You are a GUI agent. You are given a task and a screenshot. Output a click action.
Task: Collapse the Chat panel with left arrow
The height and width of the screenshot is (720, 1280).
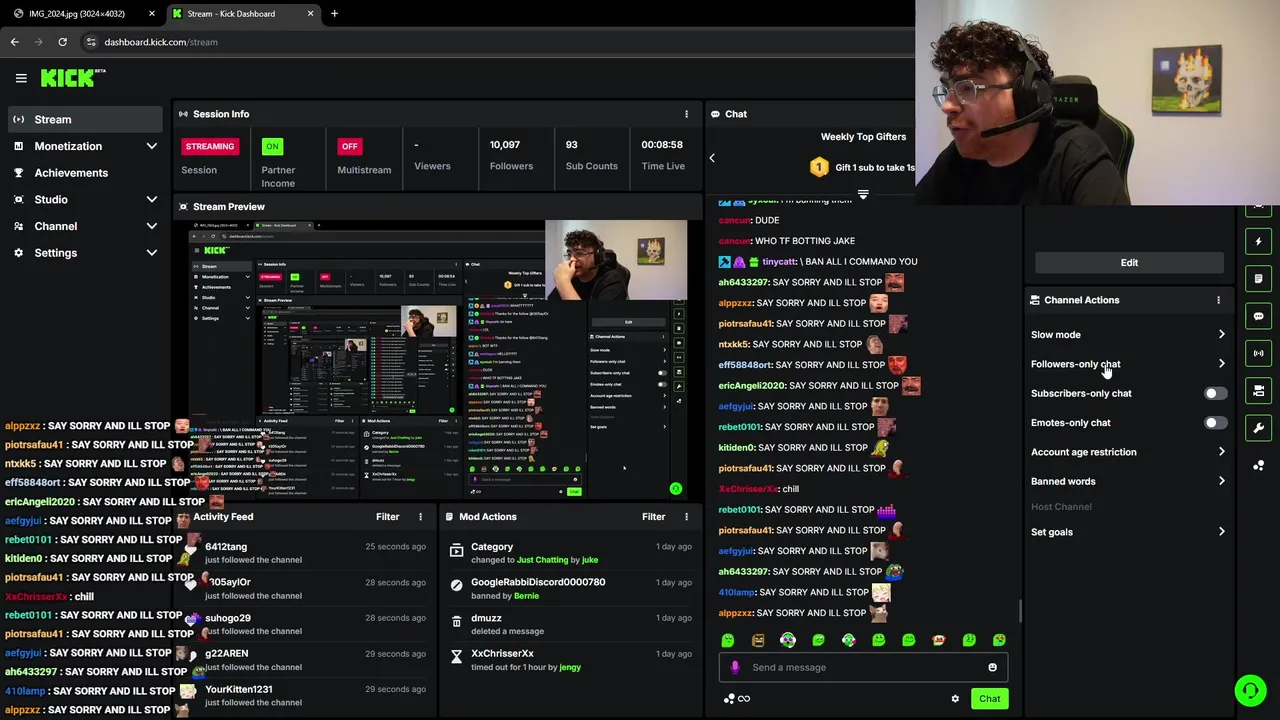click(x=712, y=158)
